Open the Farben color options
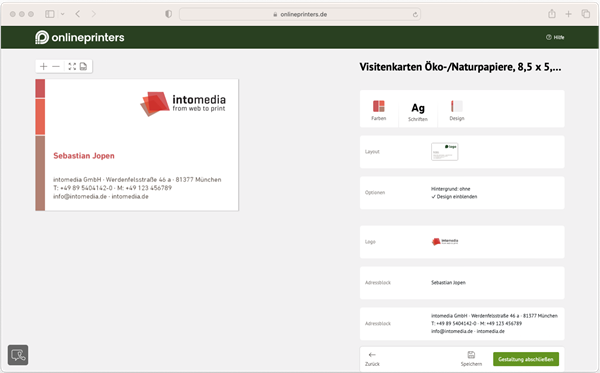 pyautogui.click(x=378, y=110)
